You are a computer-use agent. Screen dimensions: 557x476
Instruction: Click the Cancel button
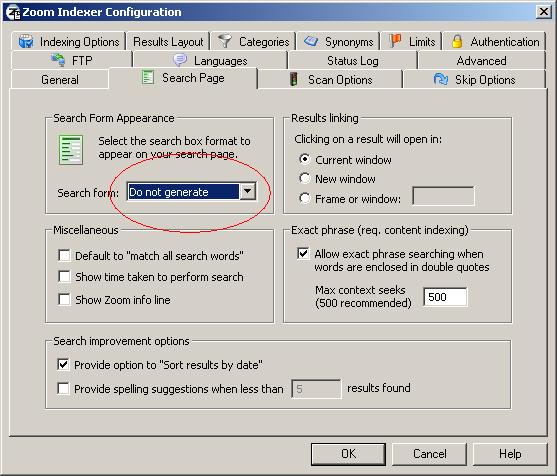pos(429,454)
